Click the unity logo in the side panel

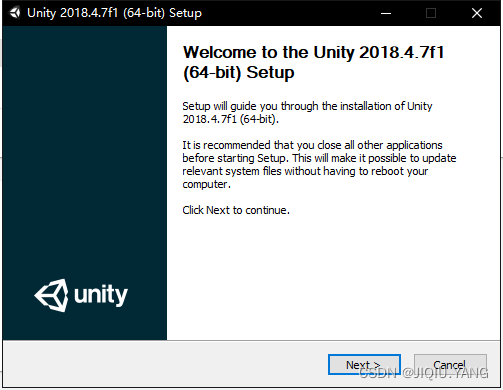[81, 295]
